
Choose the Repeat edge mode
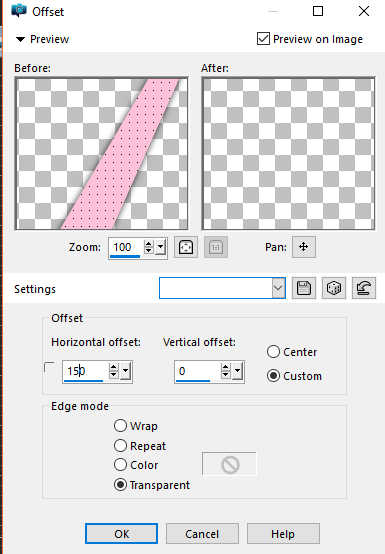120,445
